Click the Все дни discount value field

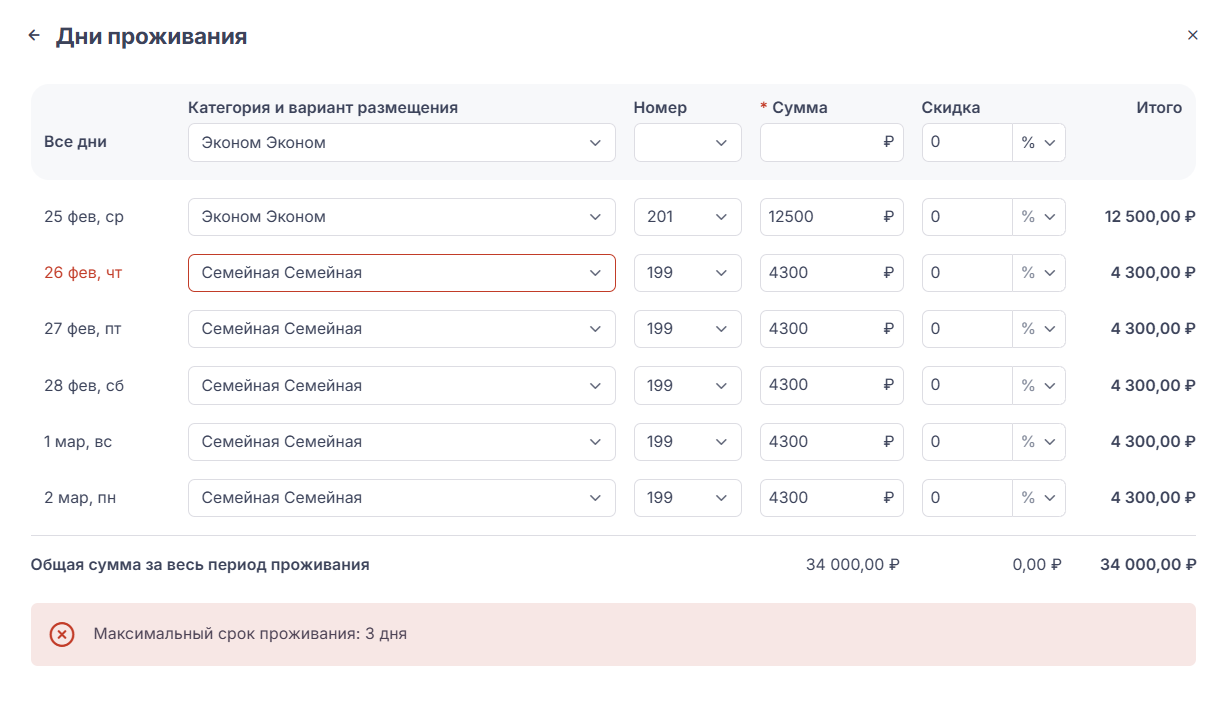pos(966,143)
